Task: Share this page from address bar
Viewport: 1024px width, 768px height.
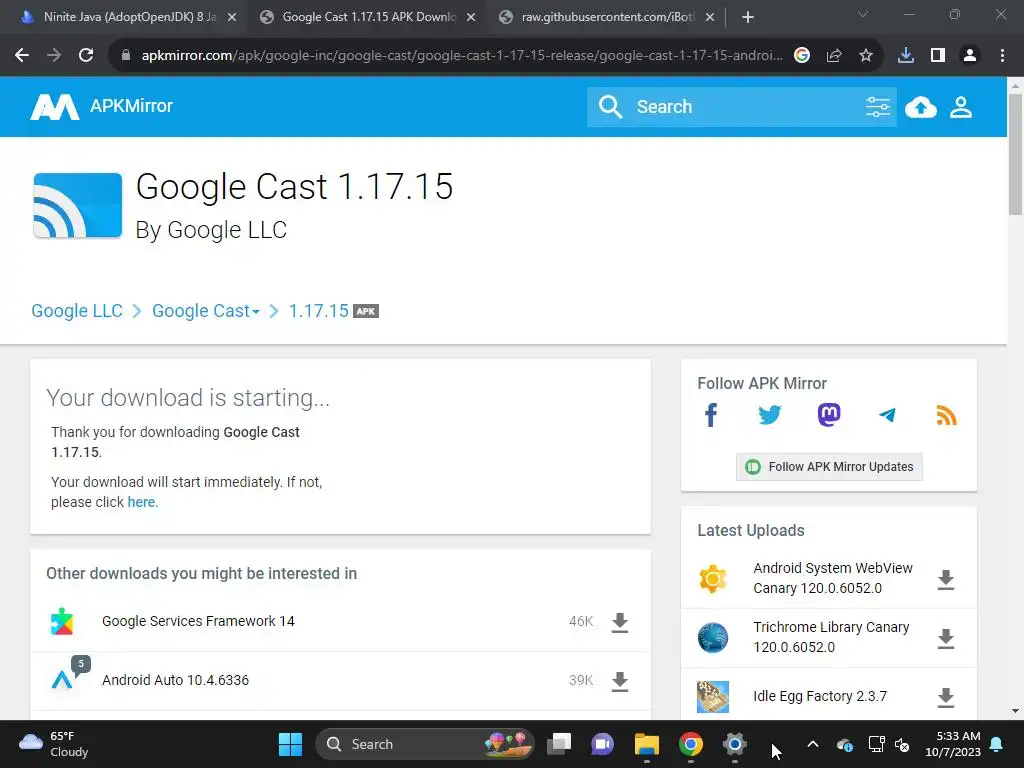Action: pos(834,56)
